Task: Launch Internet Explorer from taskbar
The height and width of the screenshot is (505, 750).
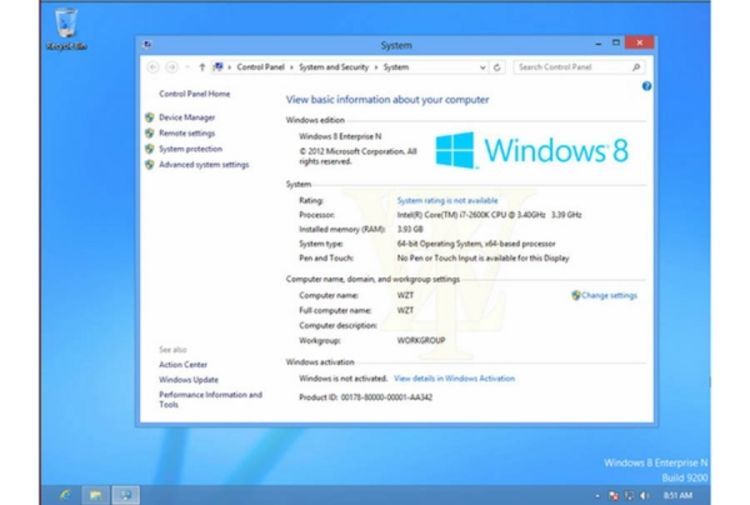Action: coord(66,495)
